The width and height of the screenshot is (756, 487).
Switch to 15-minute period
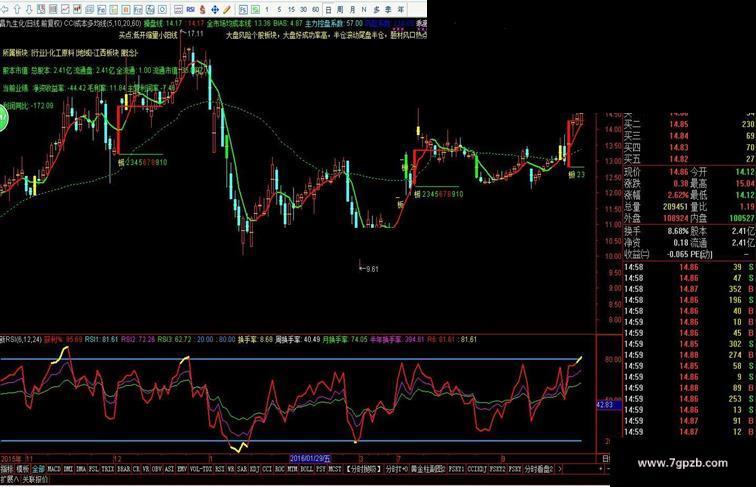pyautogui.click(x=291, y=10)
